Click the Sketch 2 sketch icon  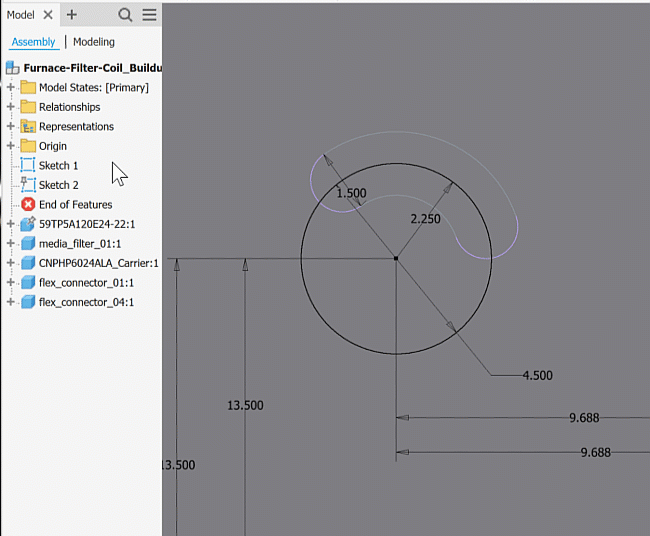coord(28,184)
